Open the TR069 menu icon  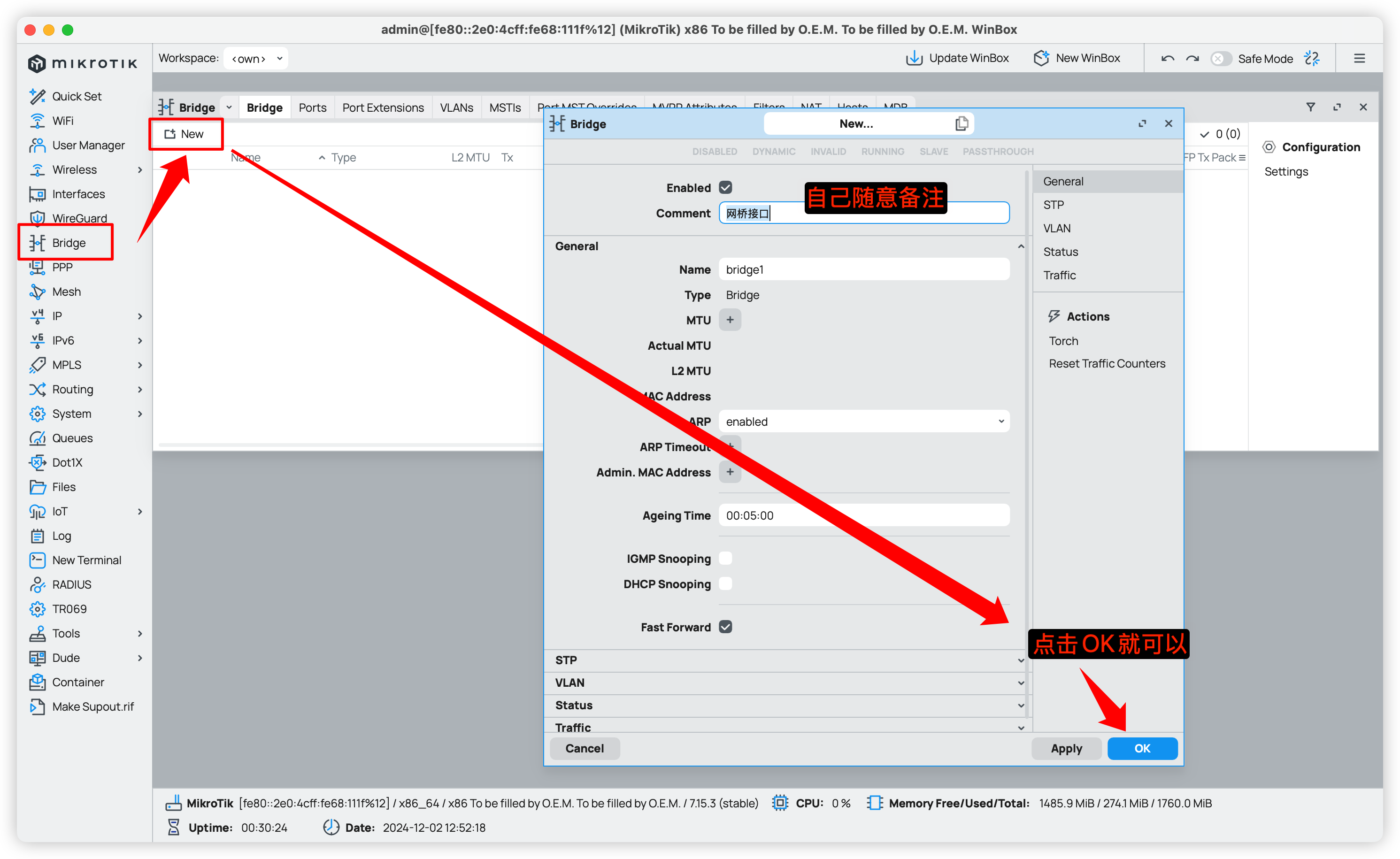coord(38,609)
